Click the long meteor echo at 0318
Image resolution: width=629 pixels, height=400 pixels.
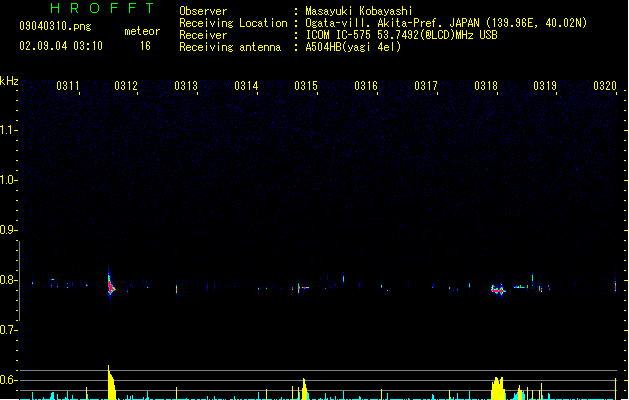pyautogui.click(x=498, y=289)
